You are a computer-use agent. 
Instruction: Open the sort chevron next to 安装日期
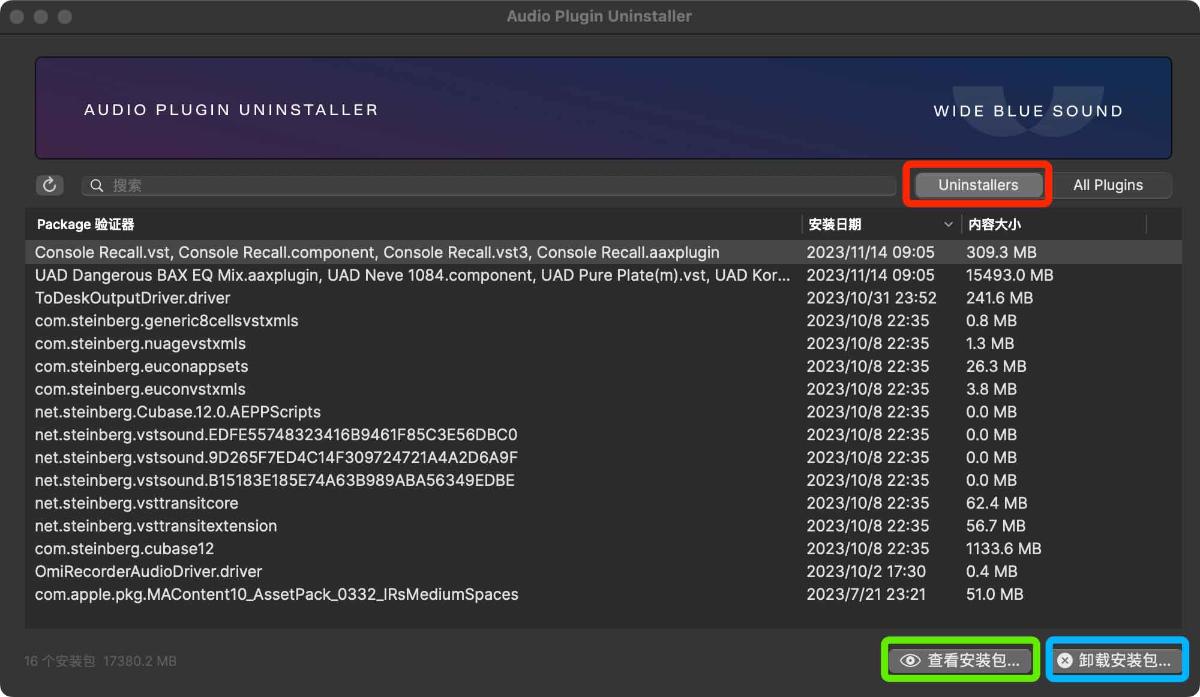click(948, 224)
